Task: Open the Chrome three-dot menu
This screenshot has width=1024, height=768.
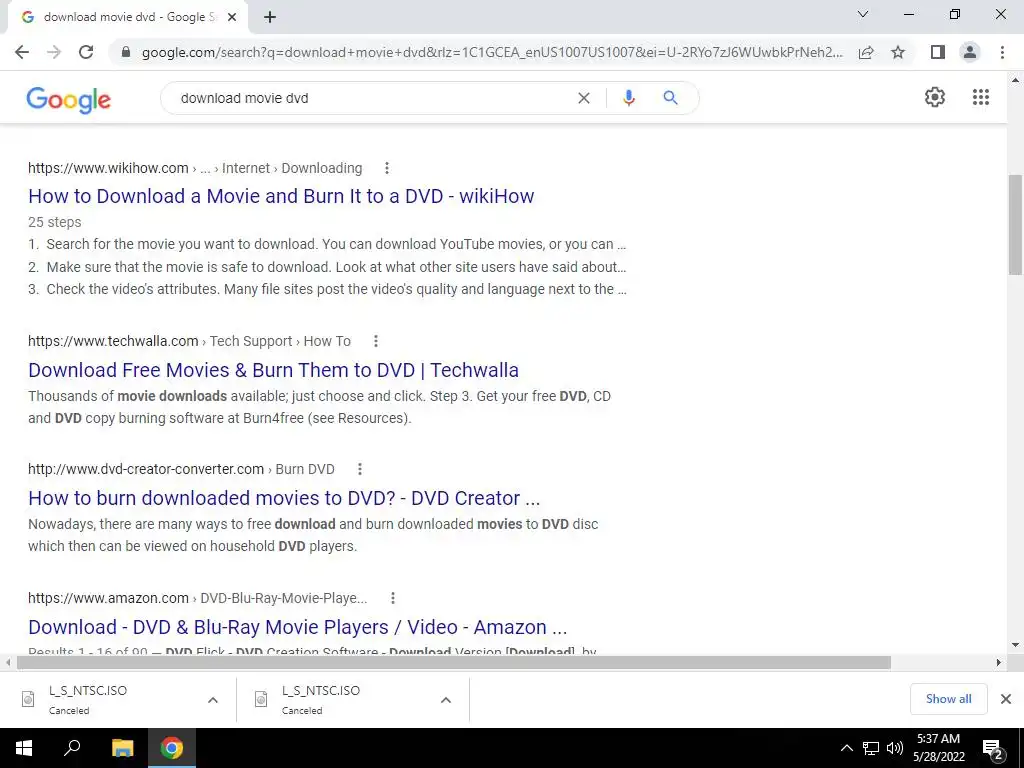Action: click(1002, 52)
